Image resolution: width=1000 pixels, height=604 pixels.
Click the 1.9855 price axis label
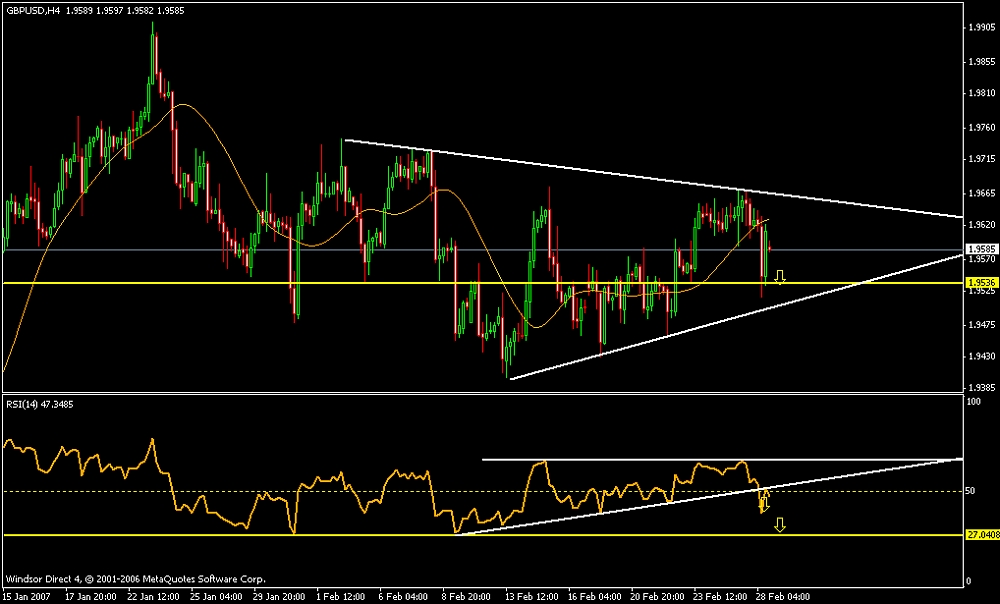point(981,62)
